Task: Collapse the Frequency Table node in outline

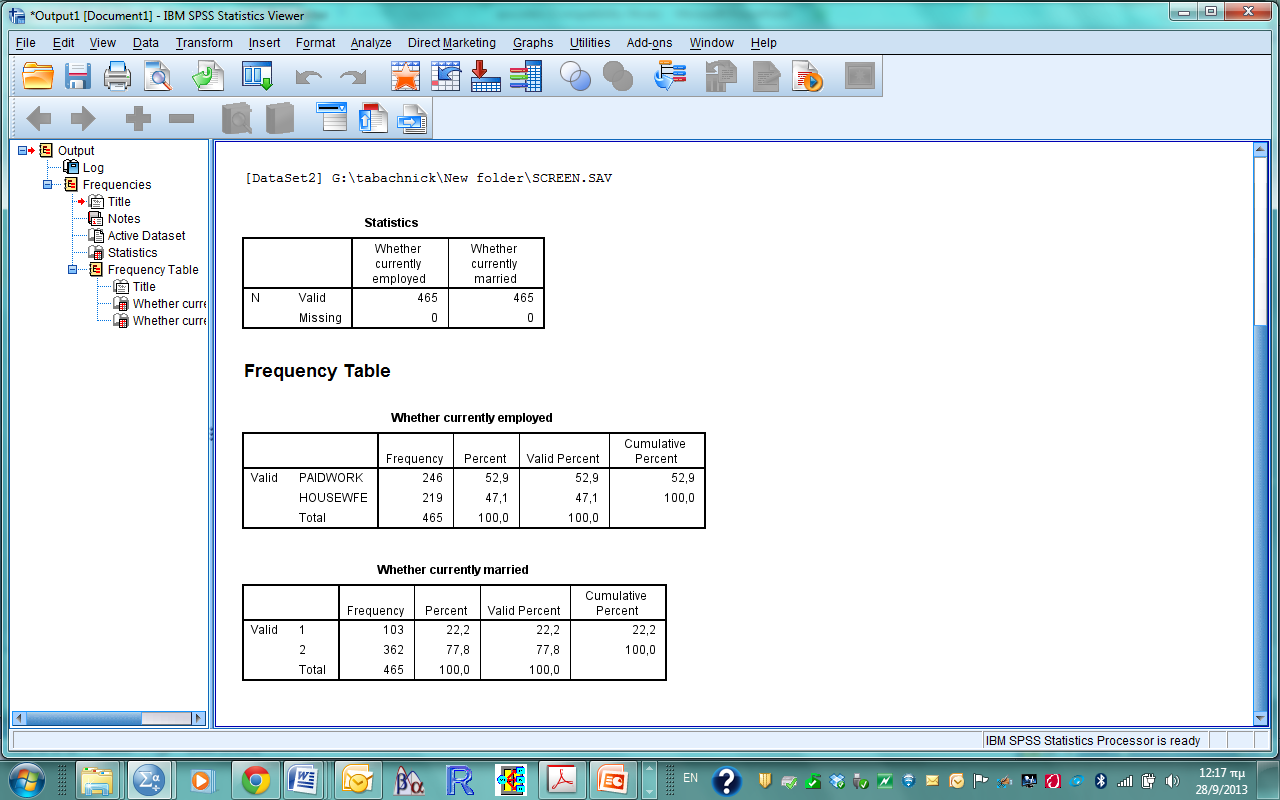Action: tap(72, 270)
